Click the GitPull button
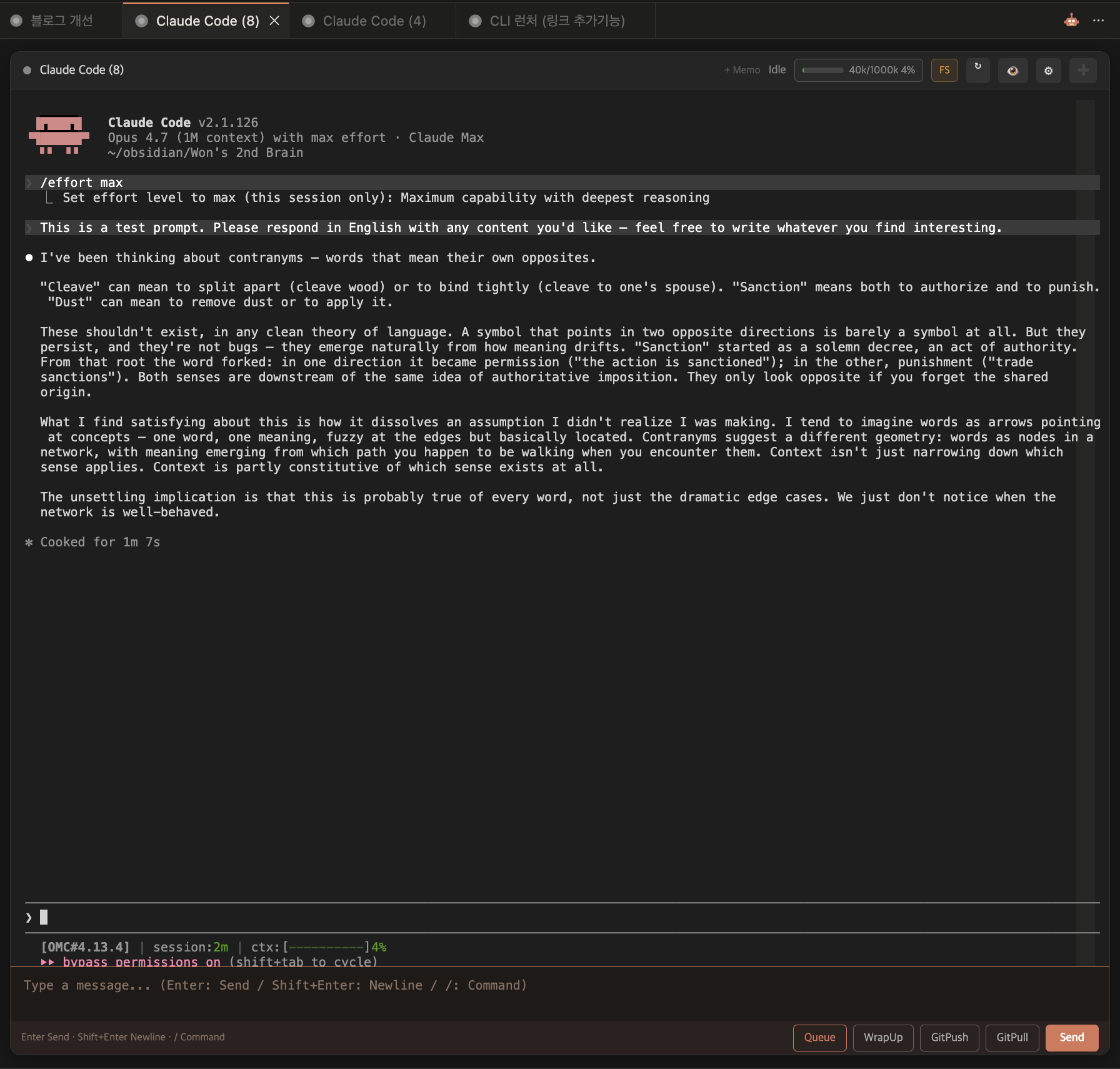This screenshot has width=1120, height=1069. [1012, 1037]
